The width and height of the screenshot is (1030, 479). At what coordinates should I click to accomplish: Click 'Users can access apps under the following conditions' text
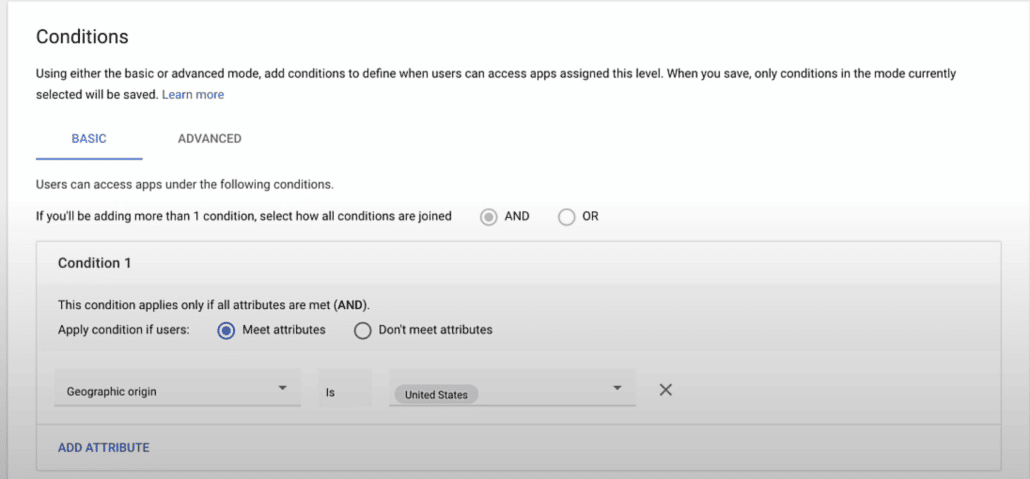click(185, 185)
